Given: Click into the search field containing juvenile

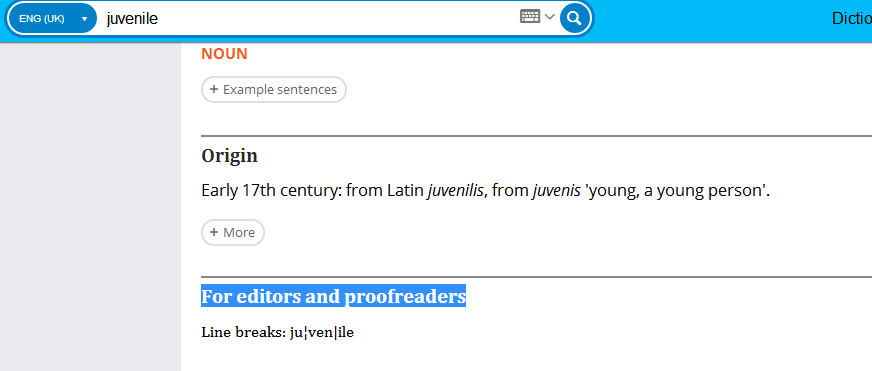Looking at the screenshot, I should click(309, 18).
